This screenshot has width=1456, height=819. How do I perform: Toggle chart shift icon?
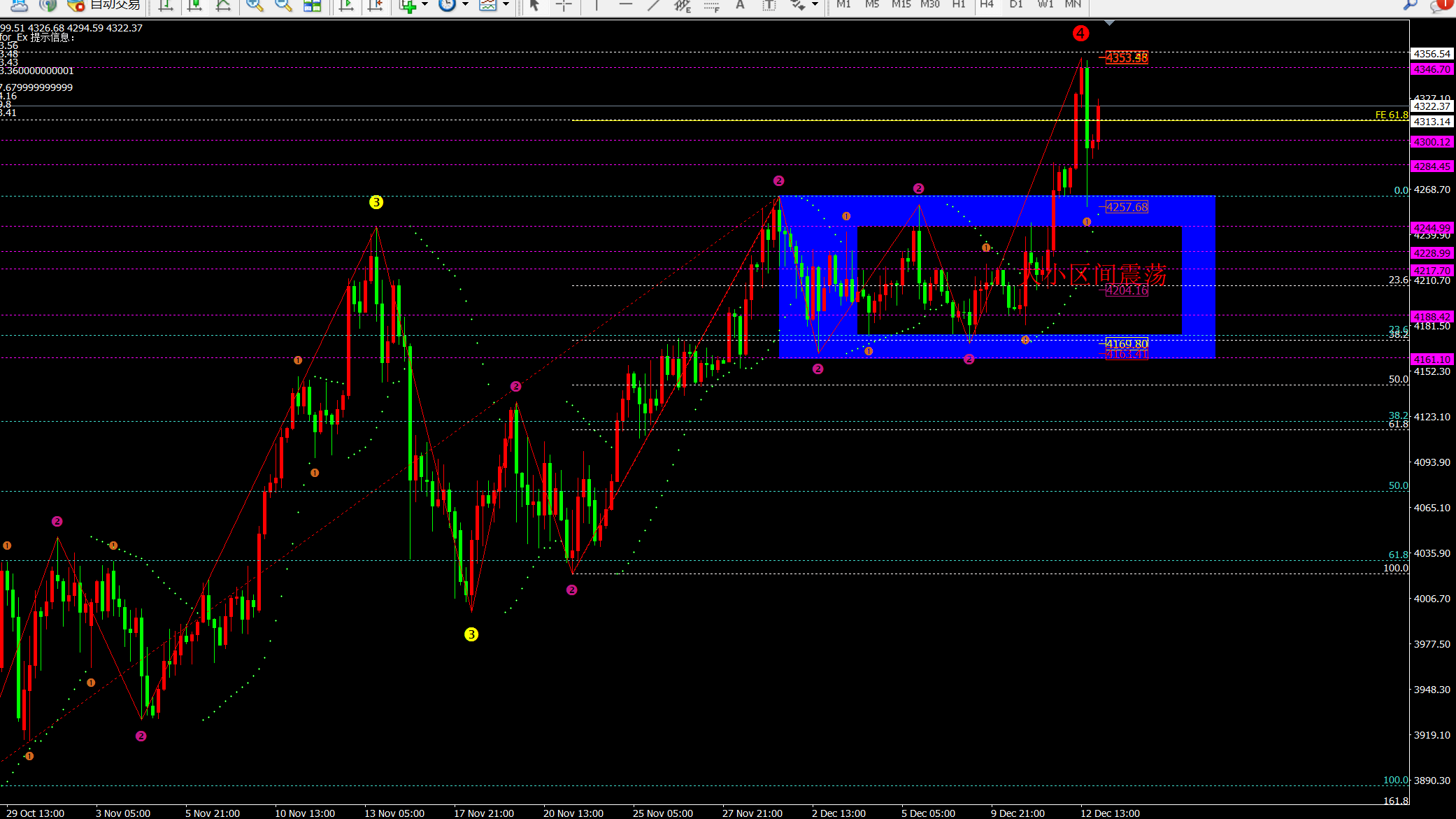click(376, 5)
